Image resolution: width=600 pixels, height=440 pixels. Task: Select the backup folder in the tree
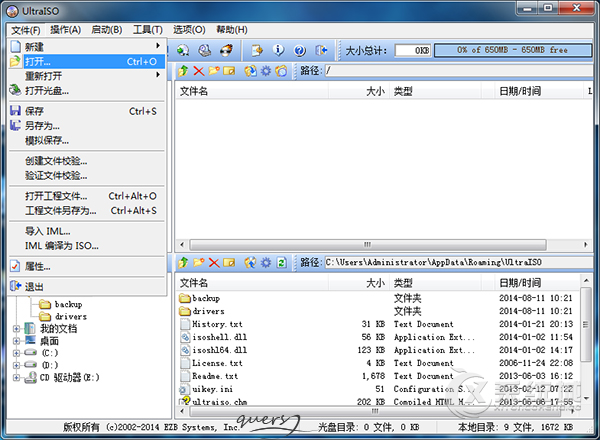(x=68, y=304)
